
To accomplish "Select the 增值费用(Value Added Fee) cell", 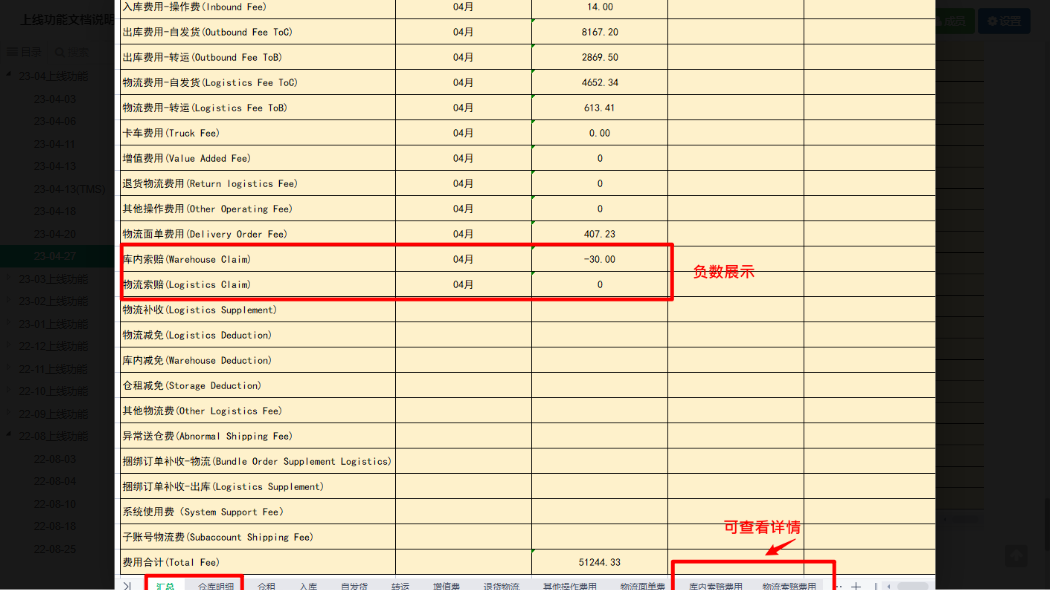I will coord(258,158).
